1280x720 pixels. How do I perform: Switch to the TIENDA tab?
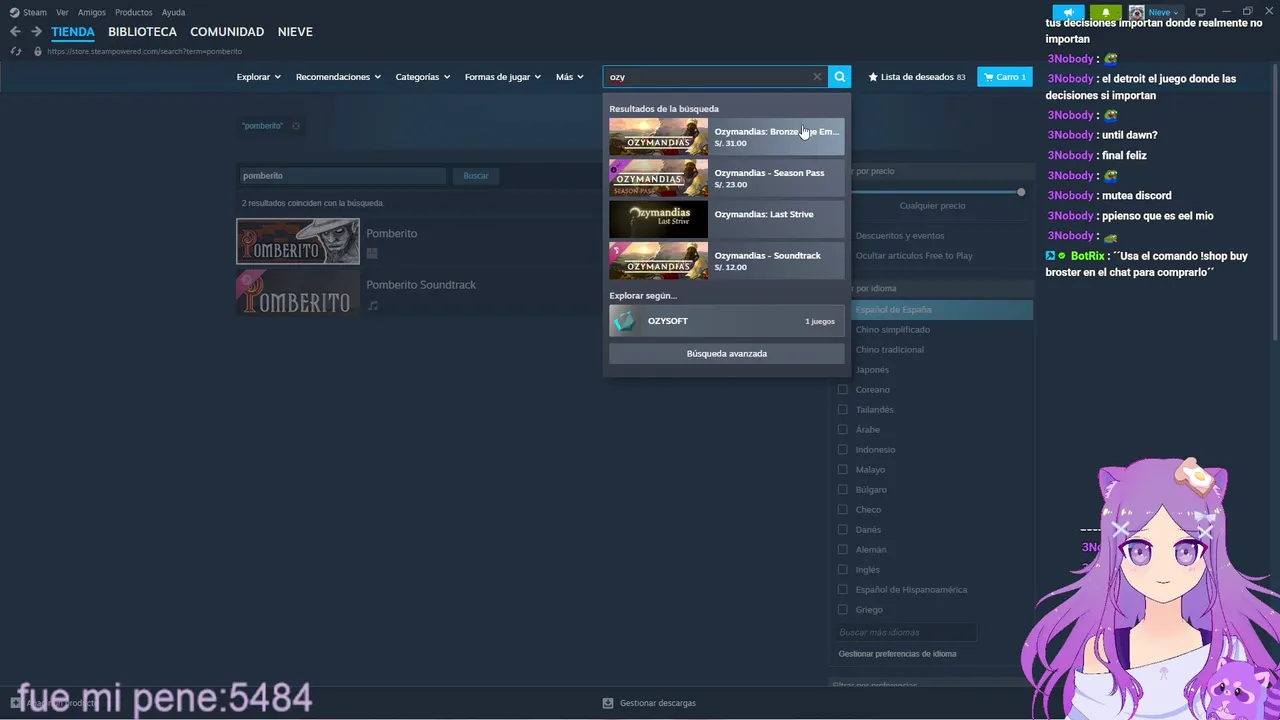pos(73,32)
